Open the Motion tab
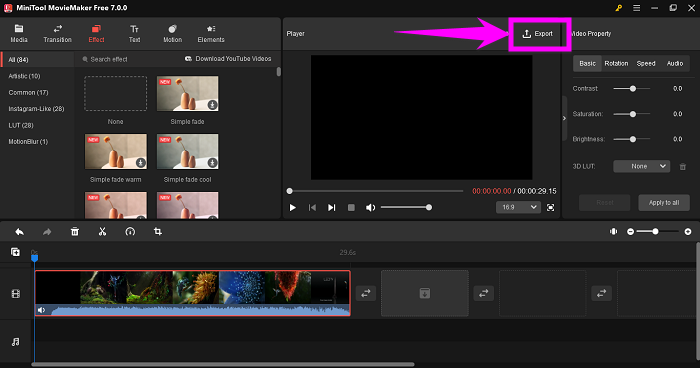 (172, 34)
